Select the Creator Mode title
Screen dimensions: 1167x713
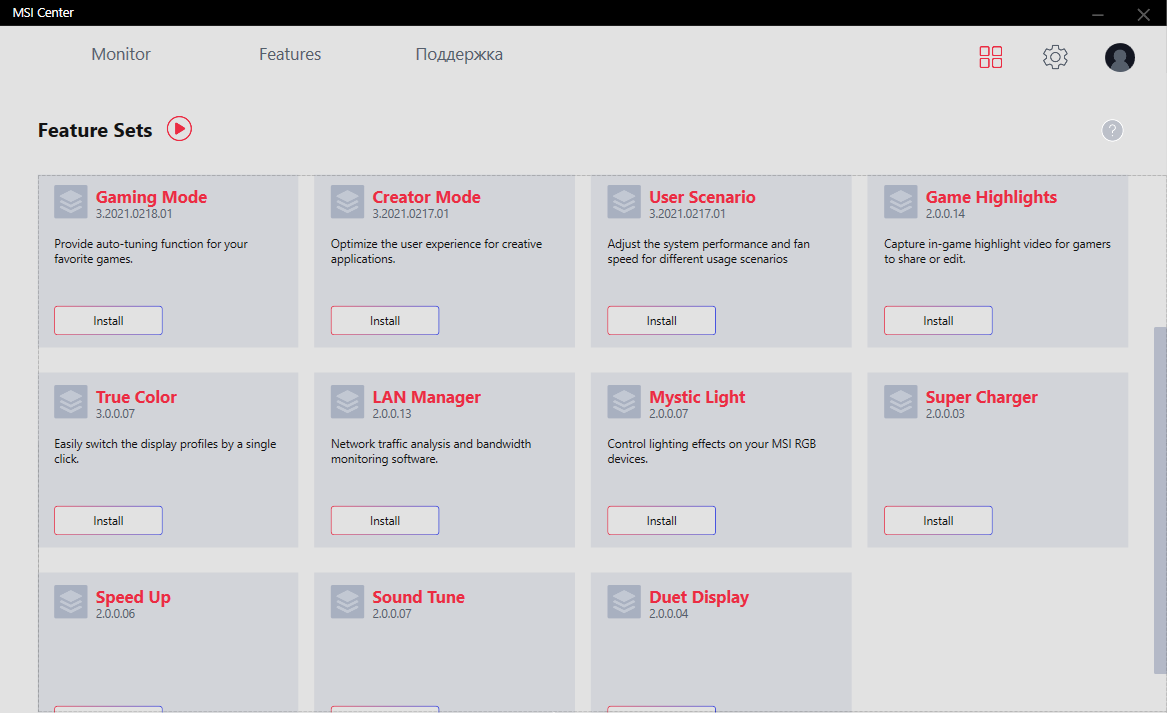(426, 197)
